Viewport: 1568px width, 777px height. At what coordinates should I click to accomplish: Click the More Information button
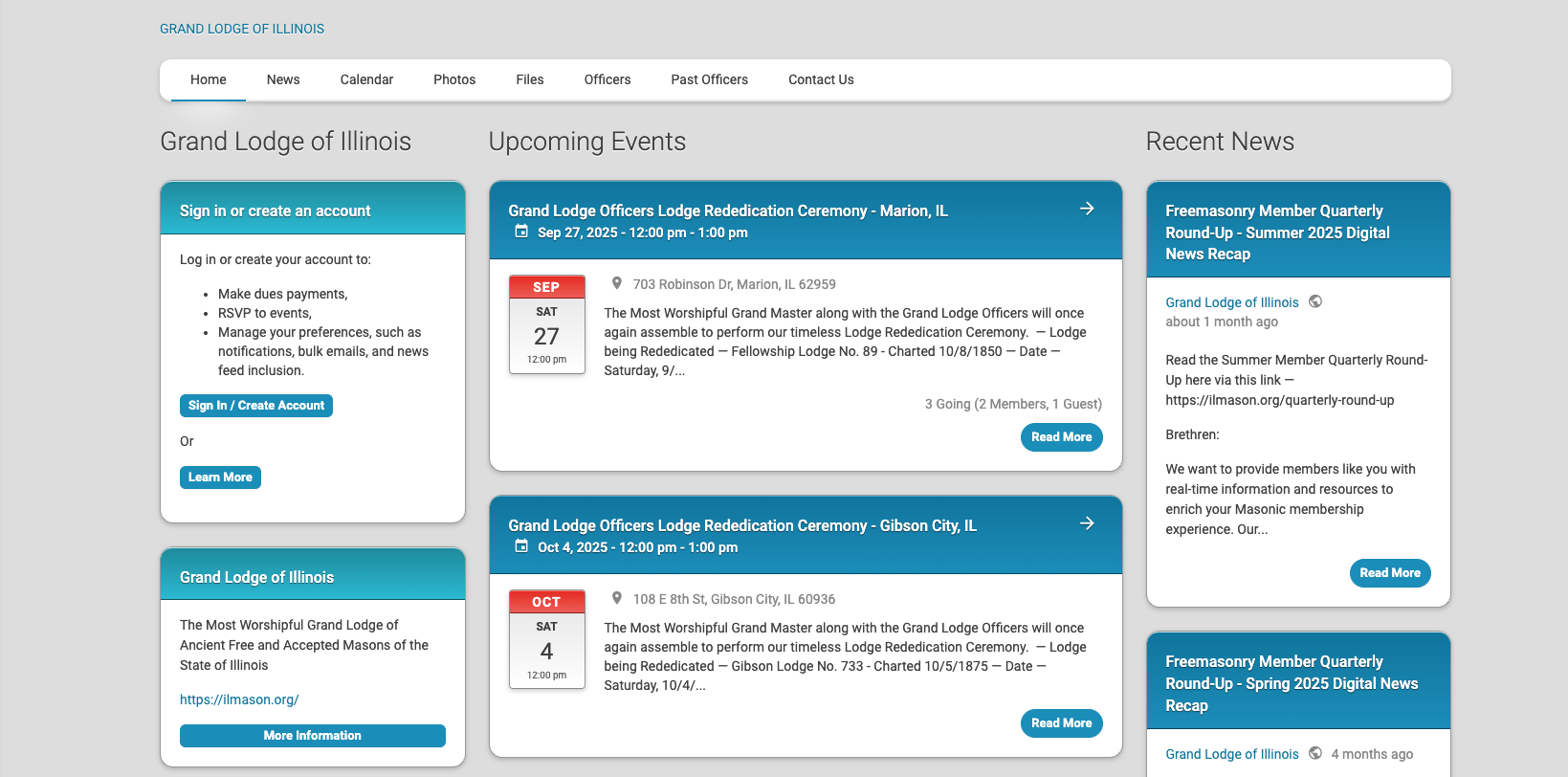coord(313,736)
